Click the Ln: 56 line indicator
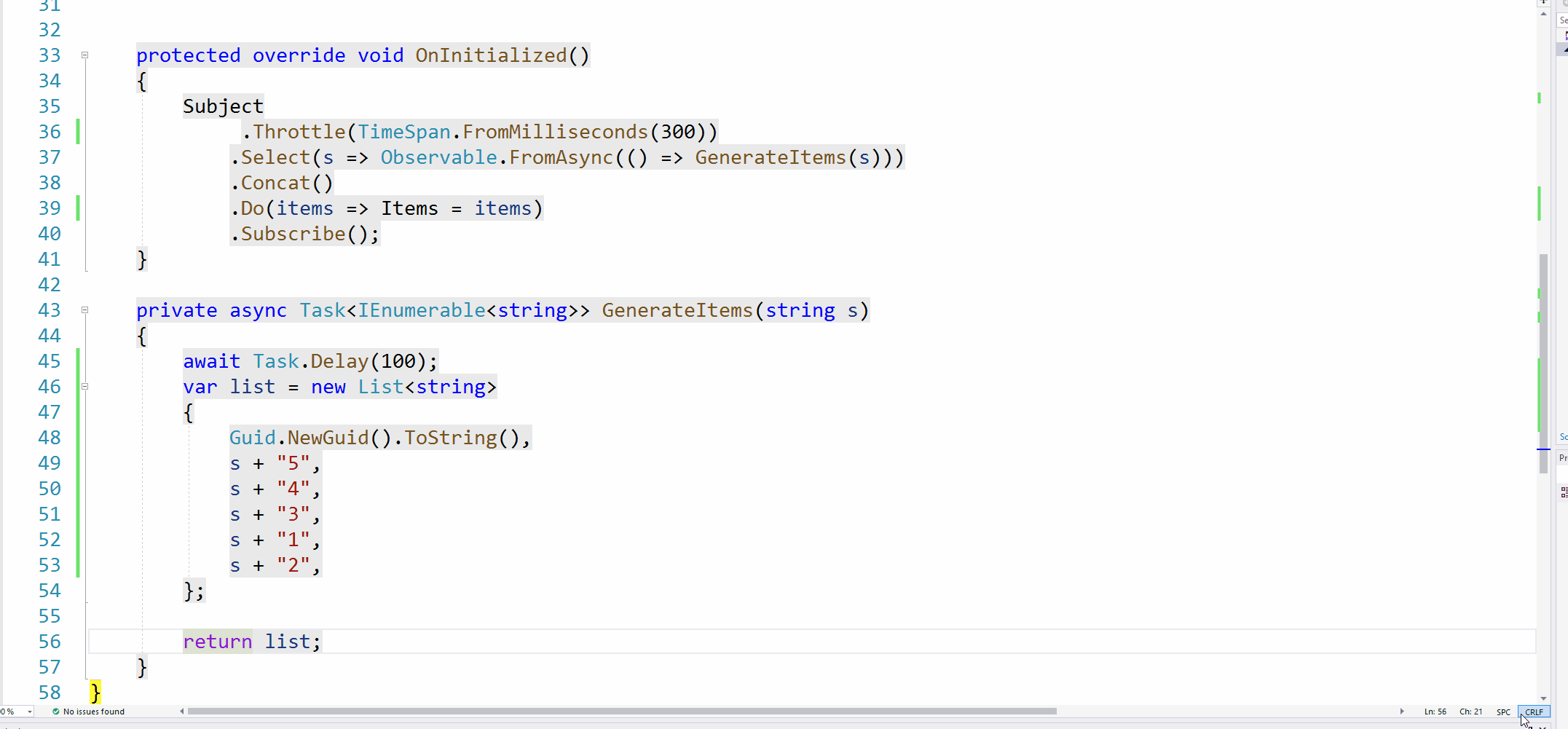This screenshot has height=729, width=1568. pyautogui.click(x=1433, y=712)
